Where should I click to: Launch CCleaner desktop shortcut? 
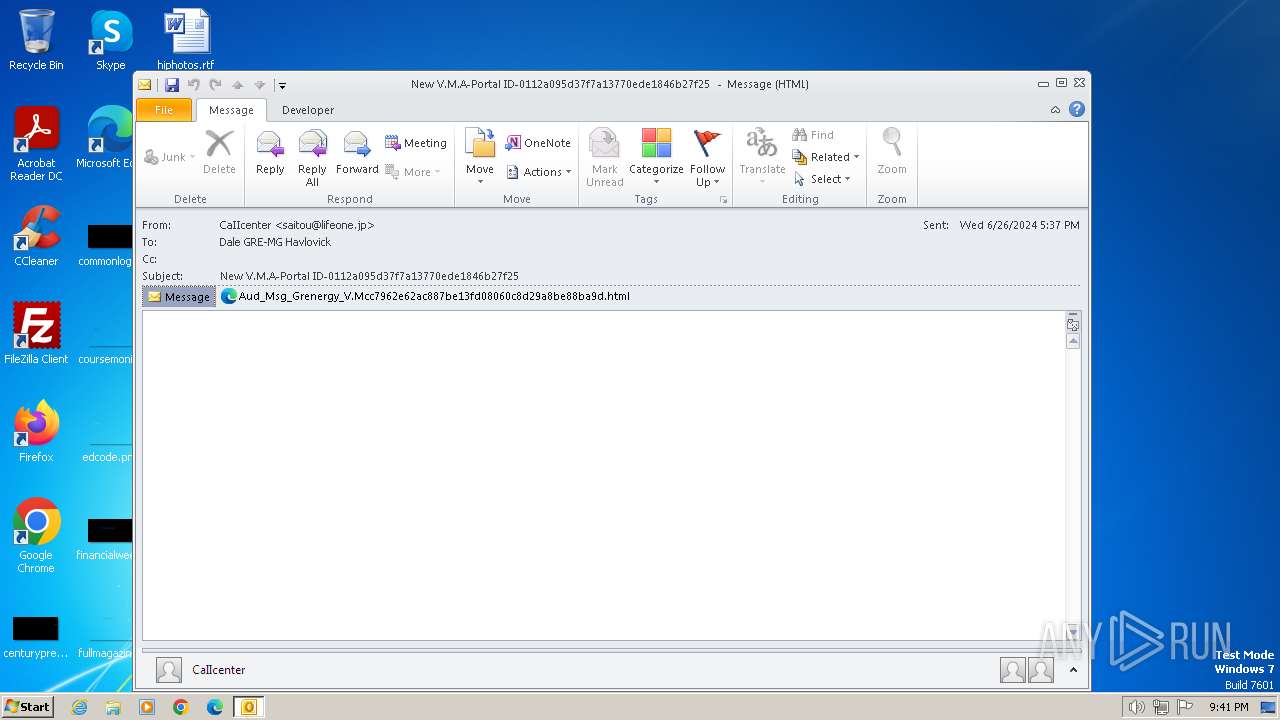click(x=36, y=237)
